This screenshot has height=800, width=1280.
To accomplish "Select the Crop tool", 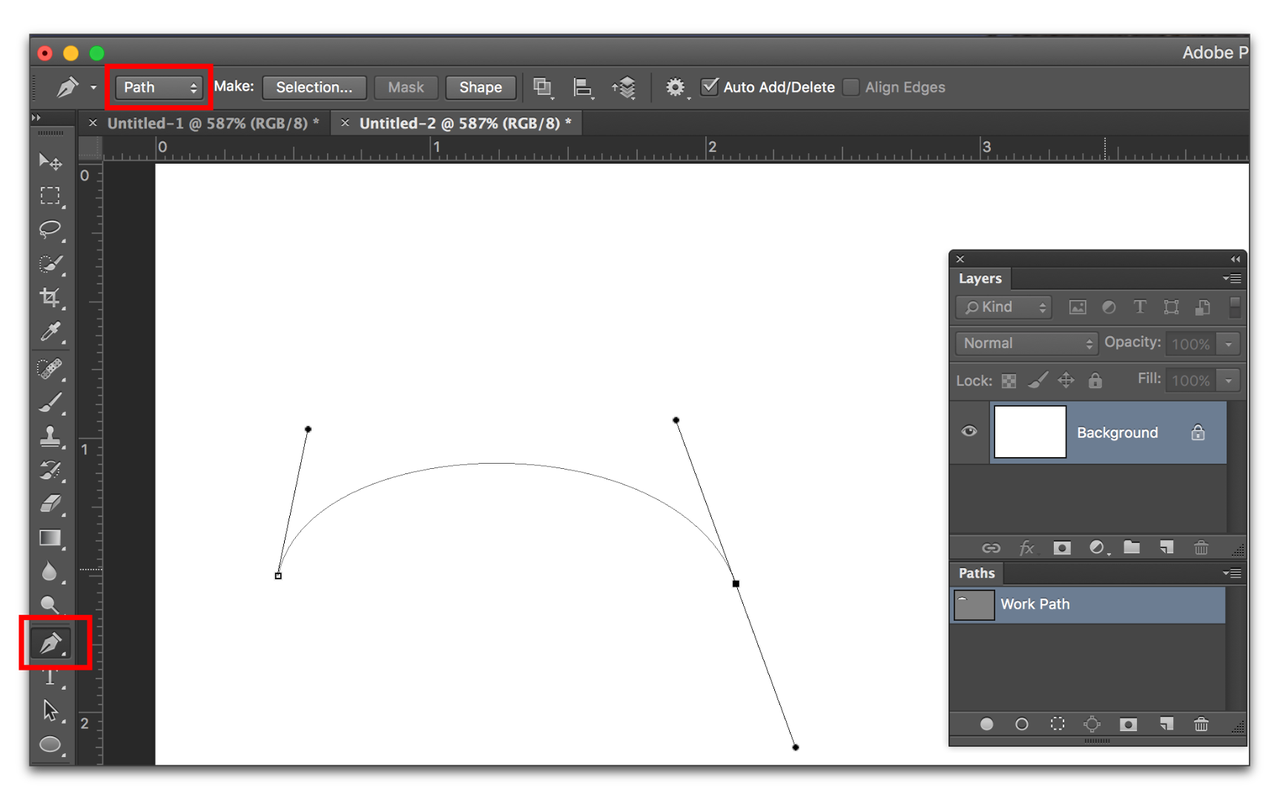I will (52, 297).
